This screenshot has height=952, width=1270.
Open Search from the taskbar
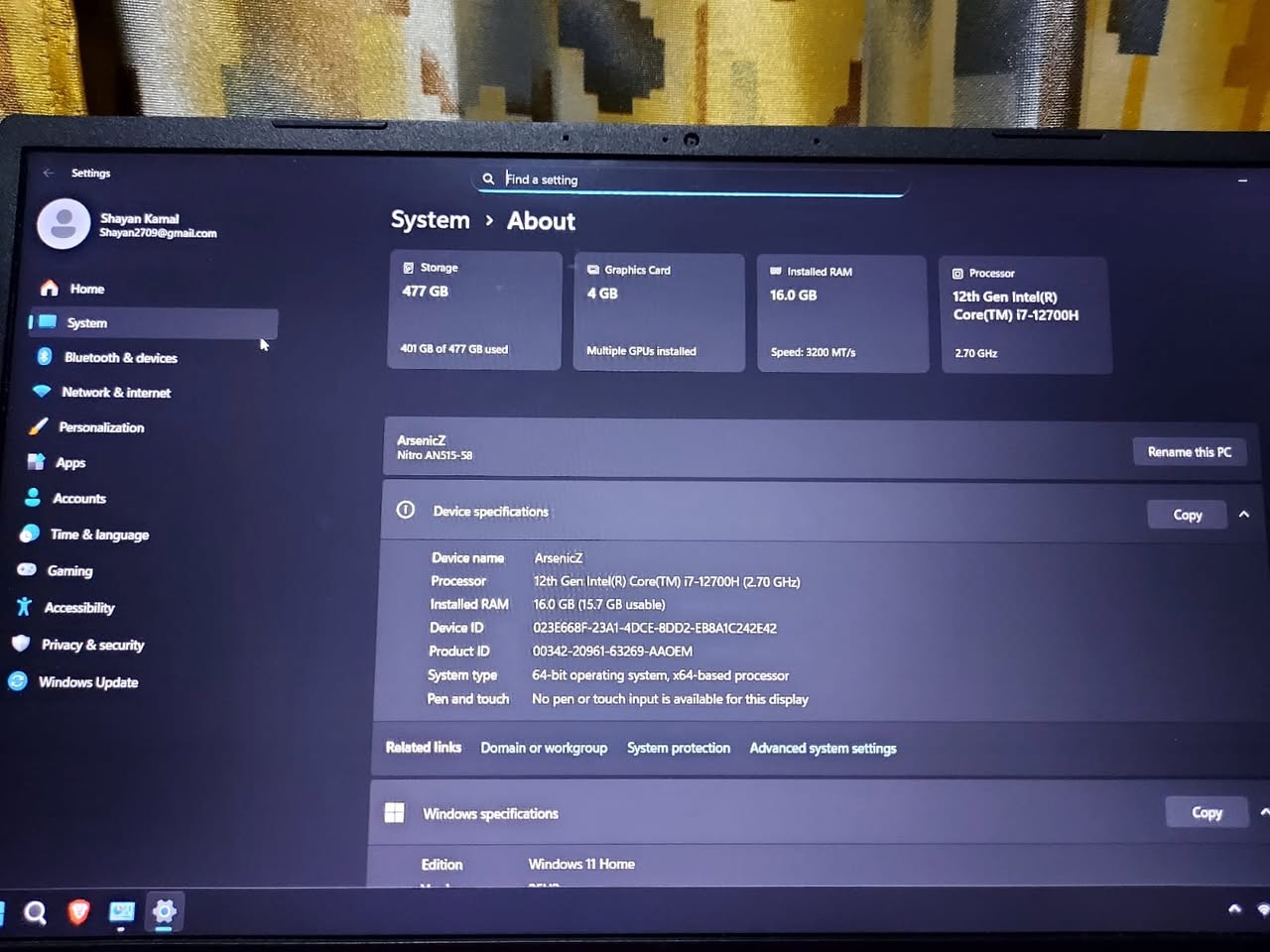tap(35, 912)
